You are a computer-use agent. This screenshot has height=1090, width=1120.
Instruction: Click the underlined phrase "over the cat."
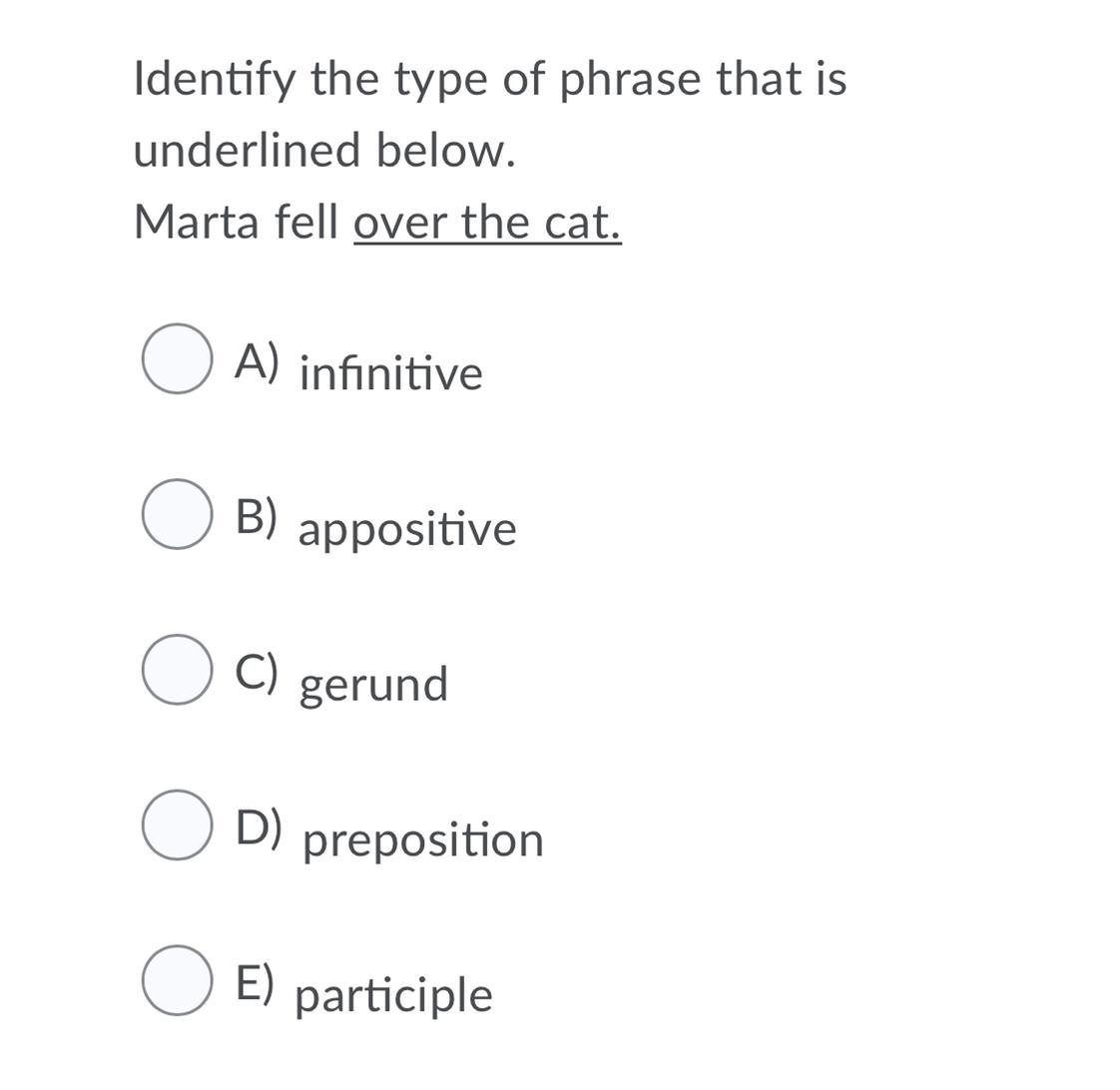487,222
